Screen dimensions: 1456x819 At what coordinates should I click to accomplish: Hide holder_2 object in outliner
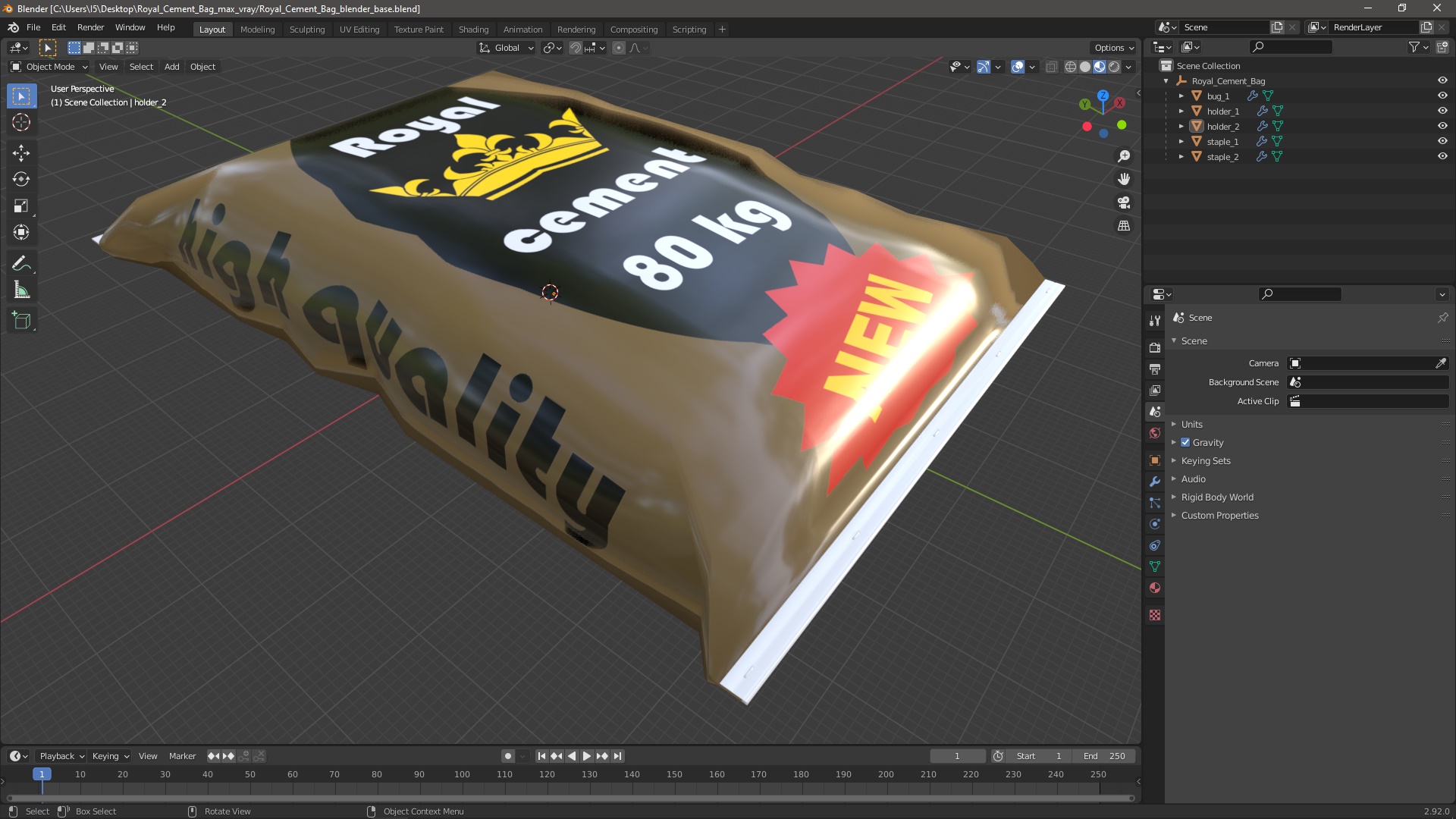1442,126
